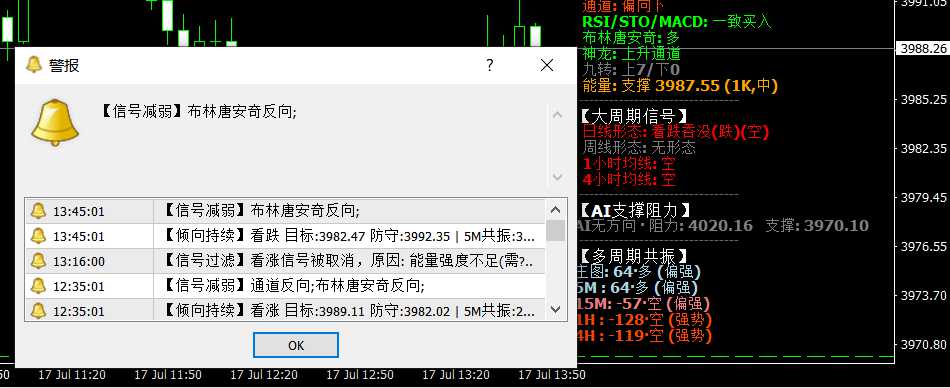The image size is (950, 388).
Task: Click current price label 3988.26 on price axis
Action: 923,48
